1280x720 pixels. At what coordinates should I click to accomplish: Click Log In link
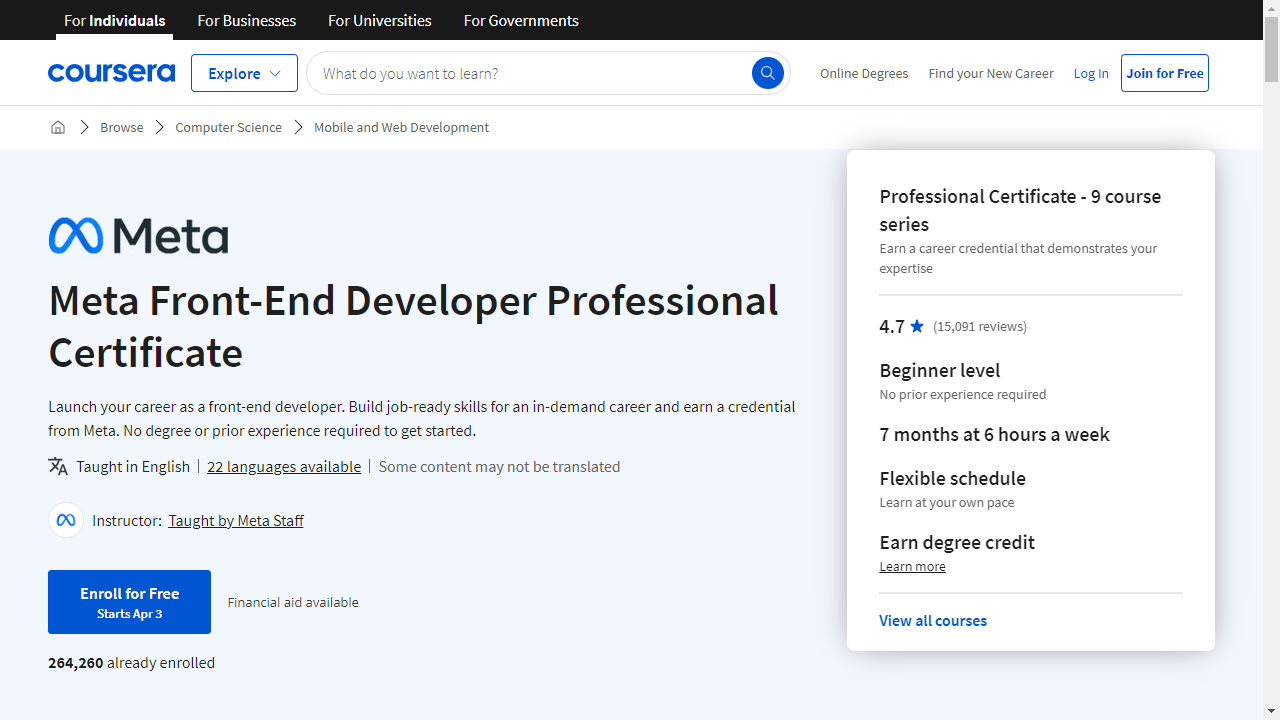tap(1091, 73)
